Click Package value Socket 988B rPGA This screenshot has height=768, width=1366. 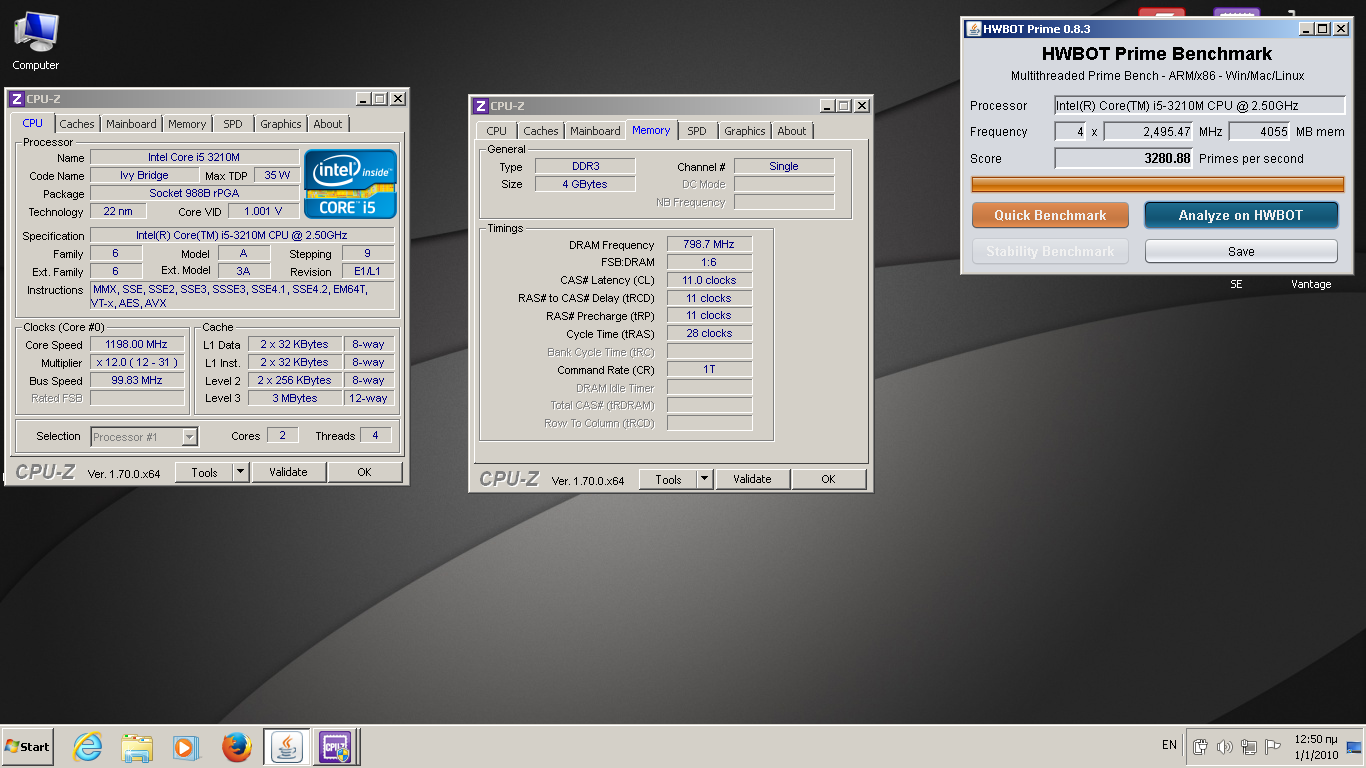point(194,193)
